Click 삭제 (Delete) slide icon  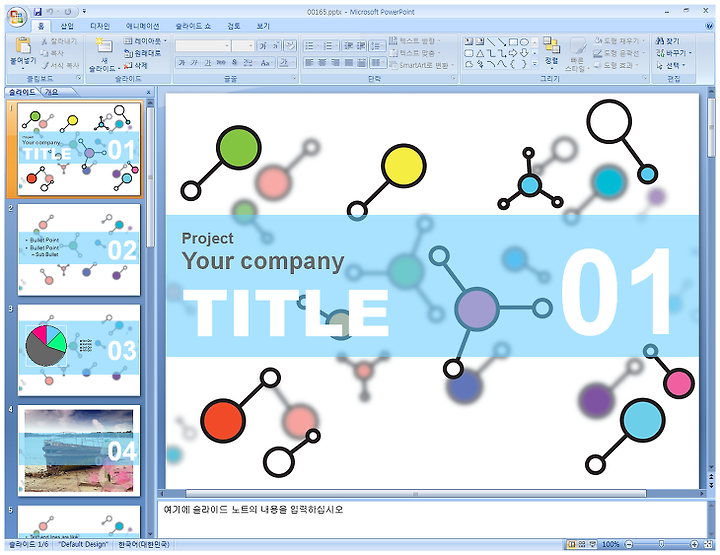129,66
